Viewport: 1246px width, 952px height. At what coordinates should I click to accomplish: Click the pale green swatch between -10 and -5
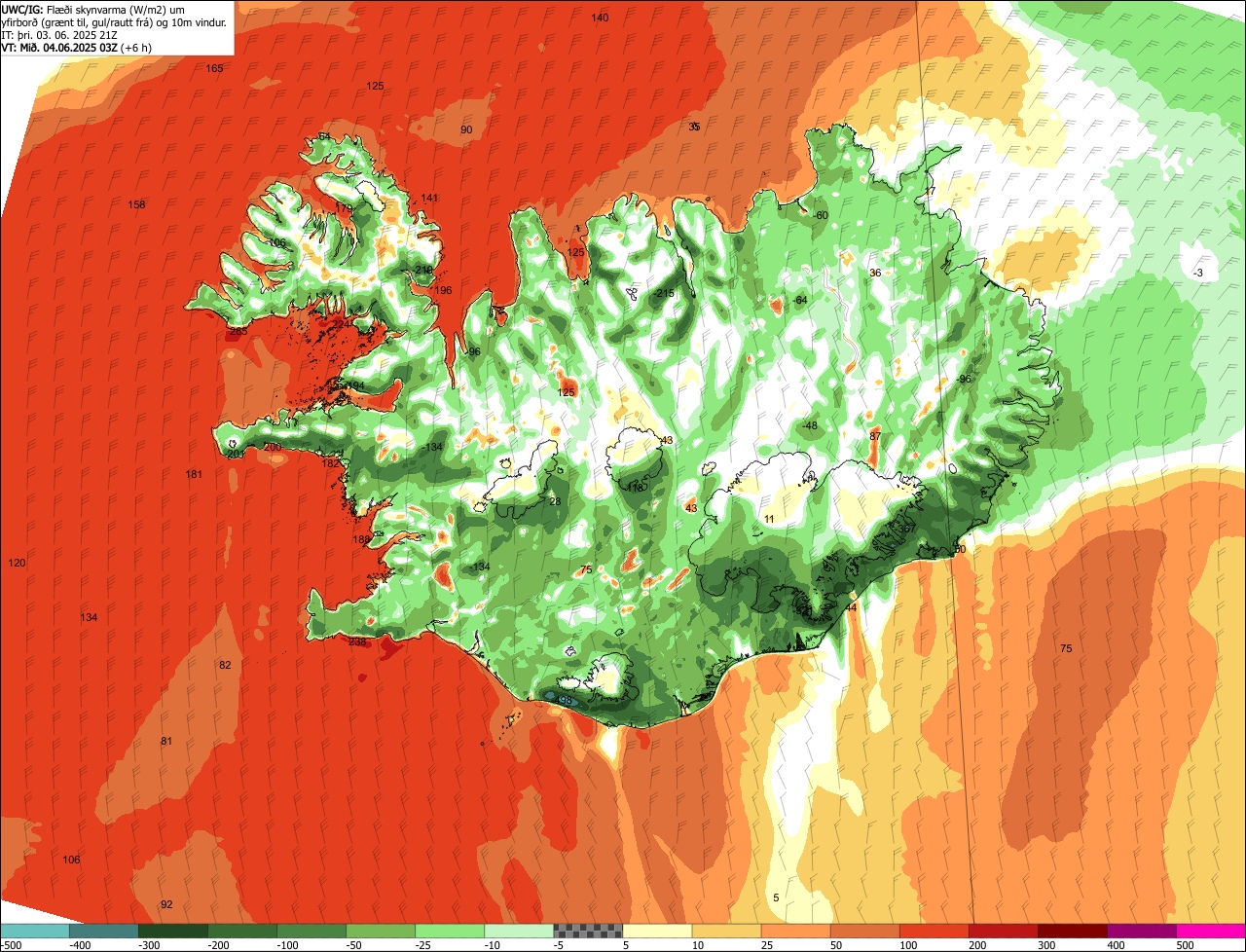(519, 931)
